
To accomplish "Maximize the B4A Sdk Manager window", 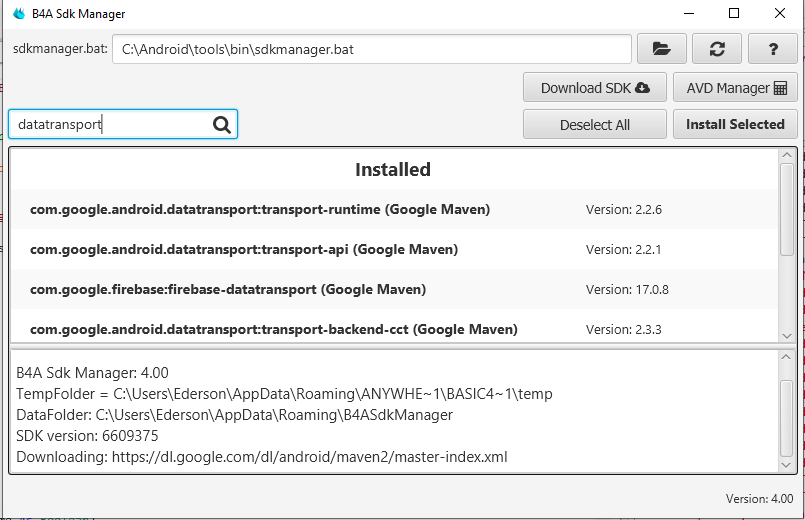I will [x=734, y=14].
